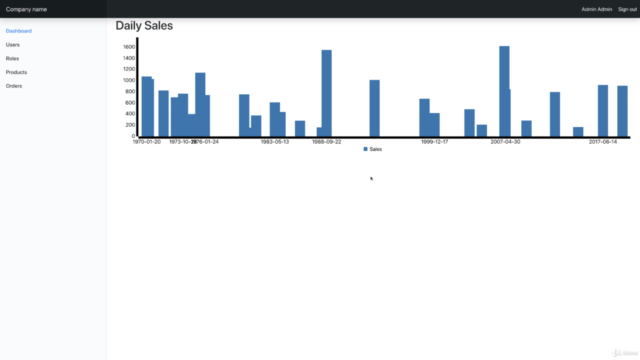
Task: Open the Roles section
Action: click(x=12, y=58)
